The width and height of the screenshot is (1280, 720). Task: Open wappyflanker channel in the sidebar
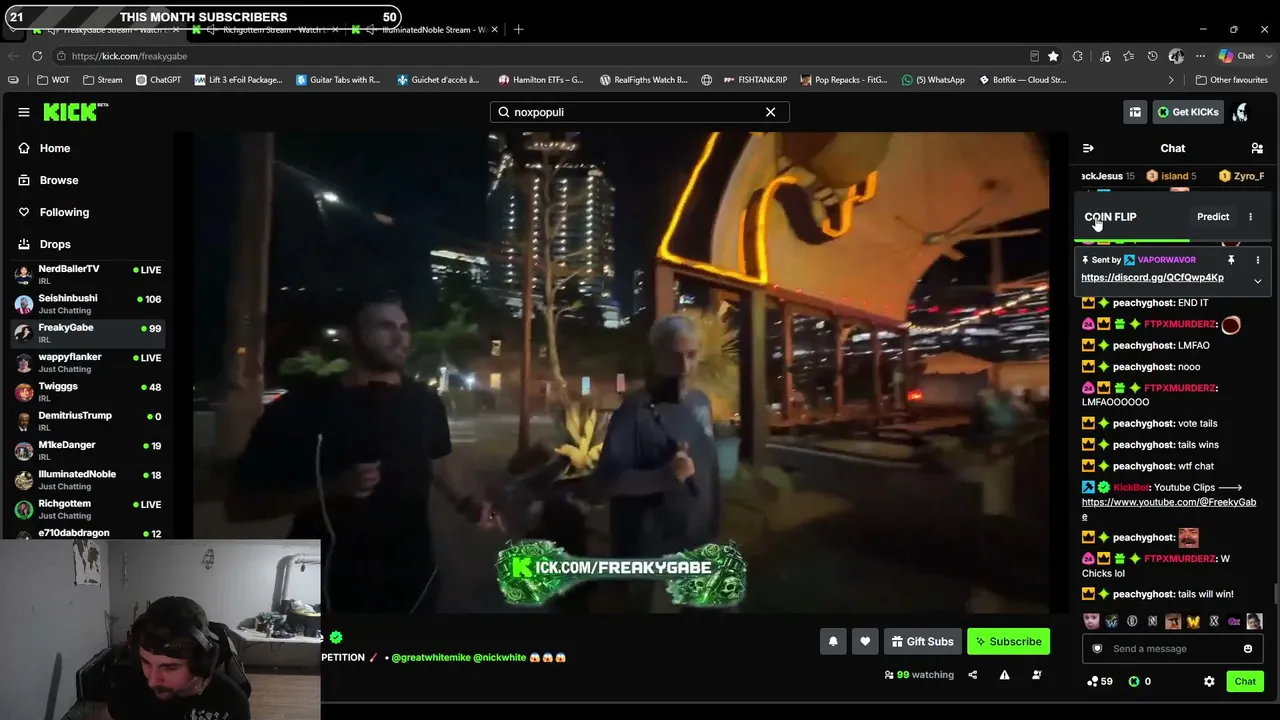(x=88, y=362)
